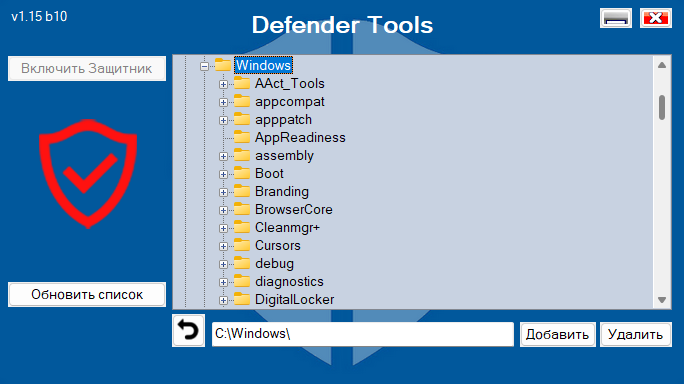Screen dimensions: 684x384
Task: Click the Добавить button
Action: click(x=557, y=335)
